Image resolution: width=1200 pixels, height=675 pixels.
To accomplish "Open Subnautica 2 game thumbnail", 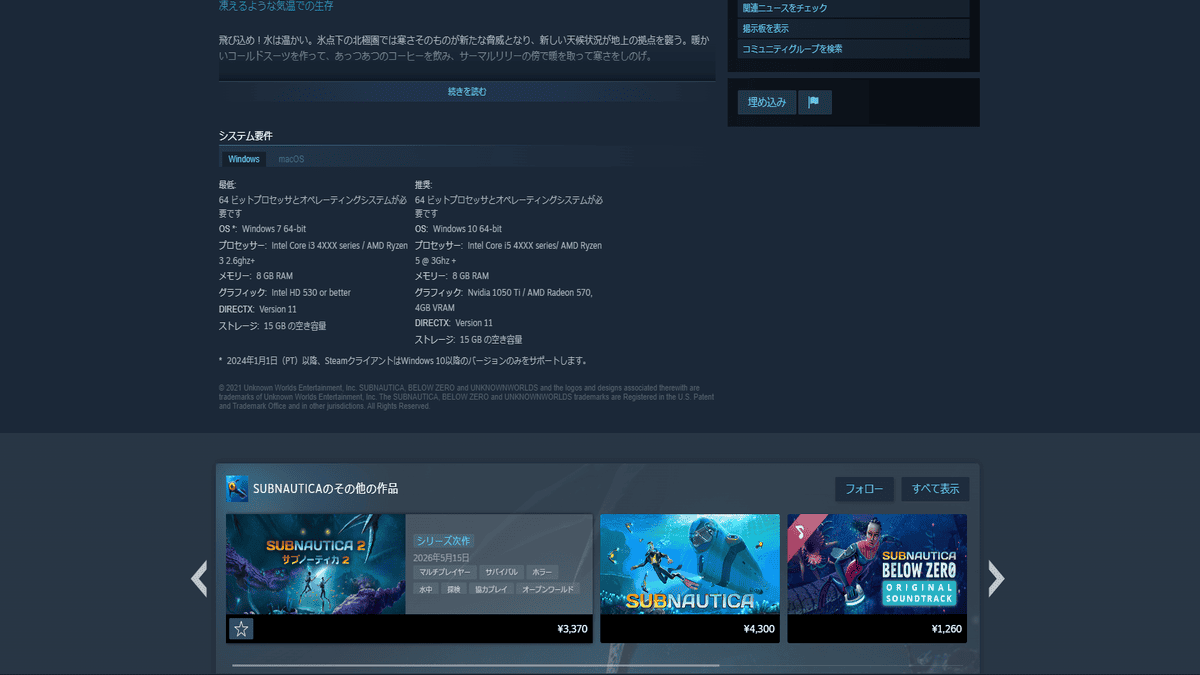I will tap(316, 564).
